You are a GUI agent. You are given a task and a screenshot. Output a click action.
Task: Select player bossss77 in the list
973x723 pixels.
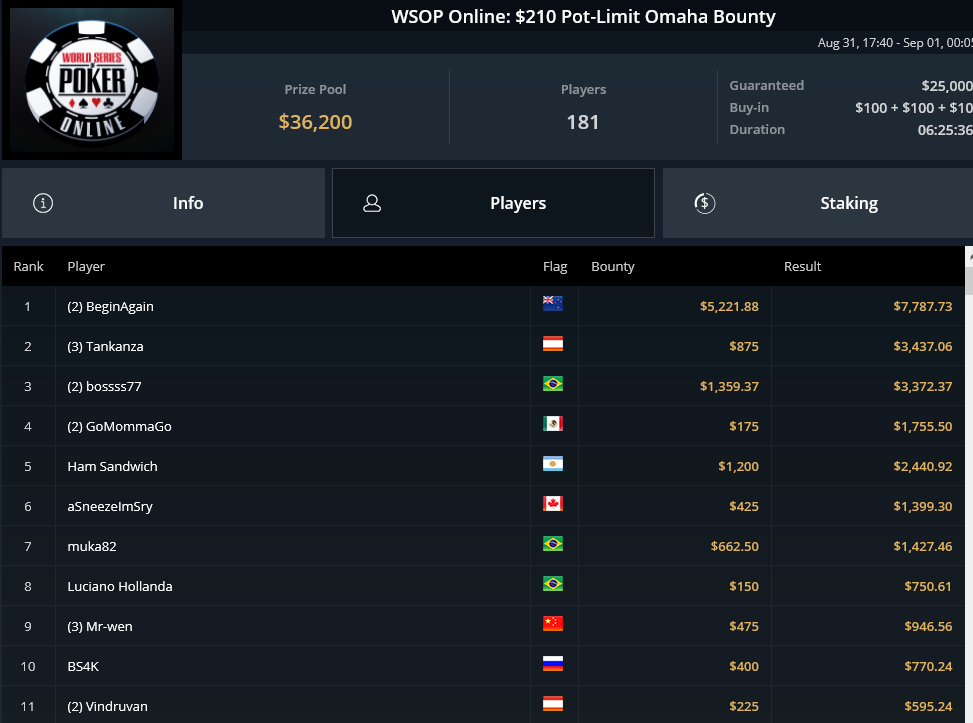tap(483, 386)
